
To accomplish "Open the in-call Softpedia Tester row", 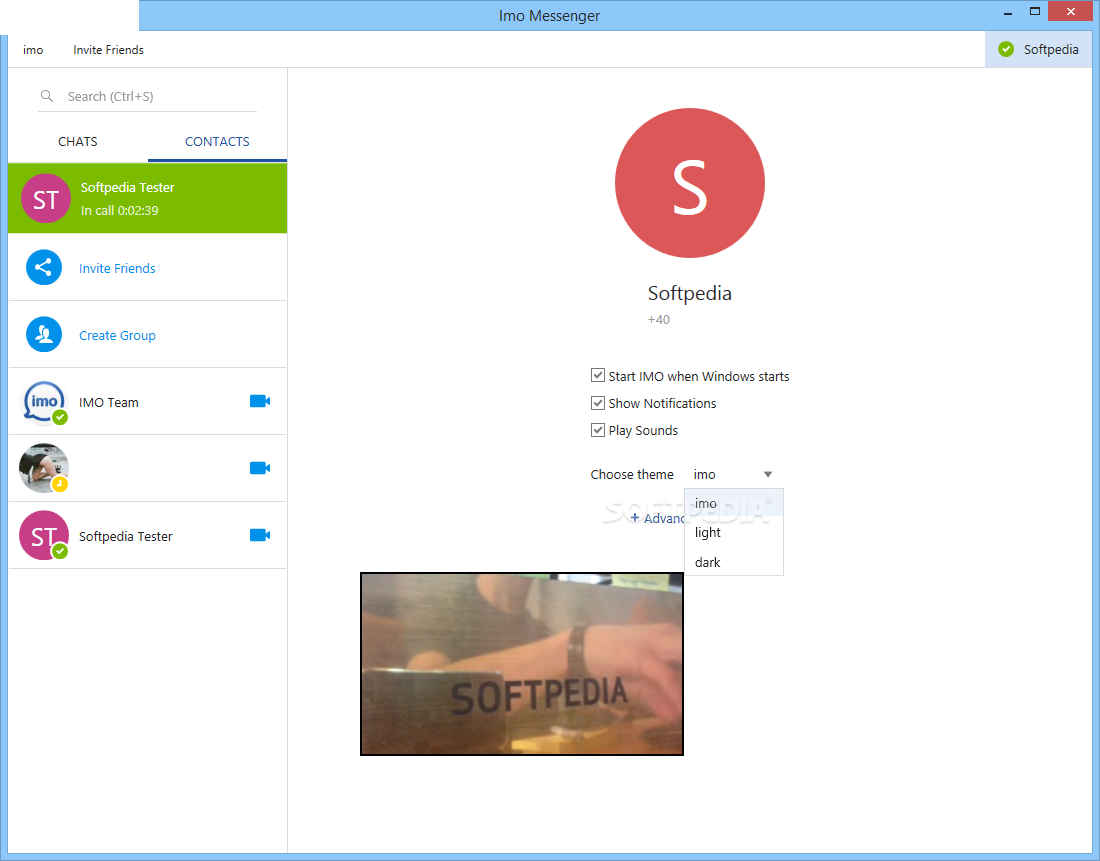I will (x=147, y=198).
